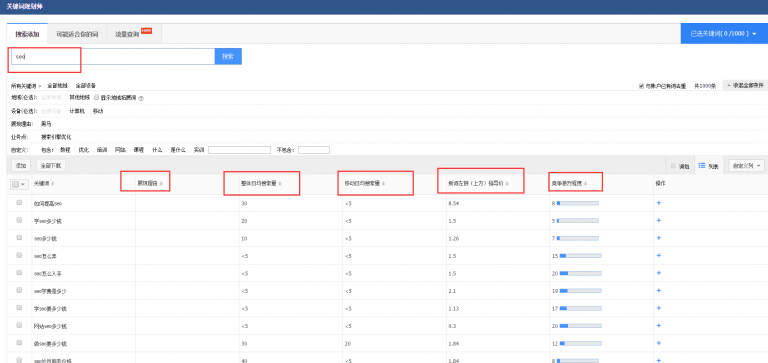Image resolution: width=768 pixels, height=363 pixels.
Task: Open help icon beside 显示地域拓展词
Action: tap(141, 98)
